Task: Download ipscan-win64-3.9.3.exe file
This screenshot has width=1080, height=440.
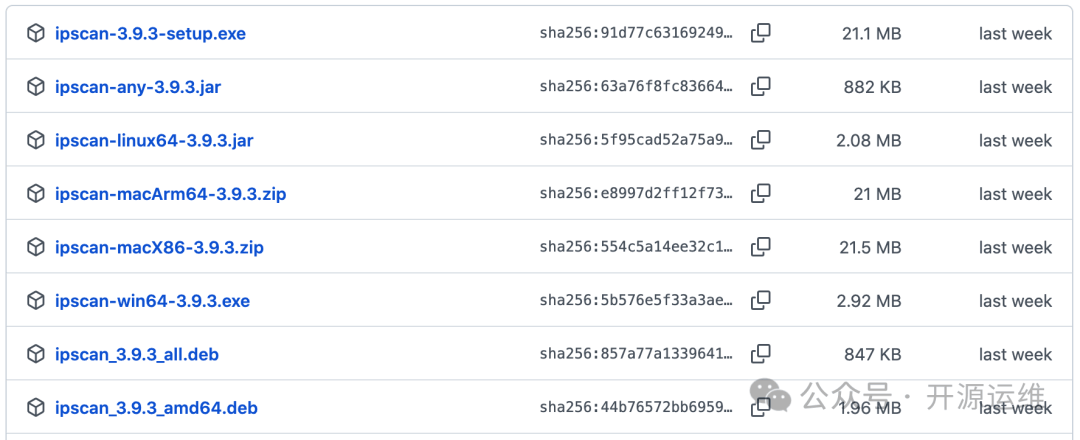Action: tap(152, 301)
